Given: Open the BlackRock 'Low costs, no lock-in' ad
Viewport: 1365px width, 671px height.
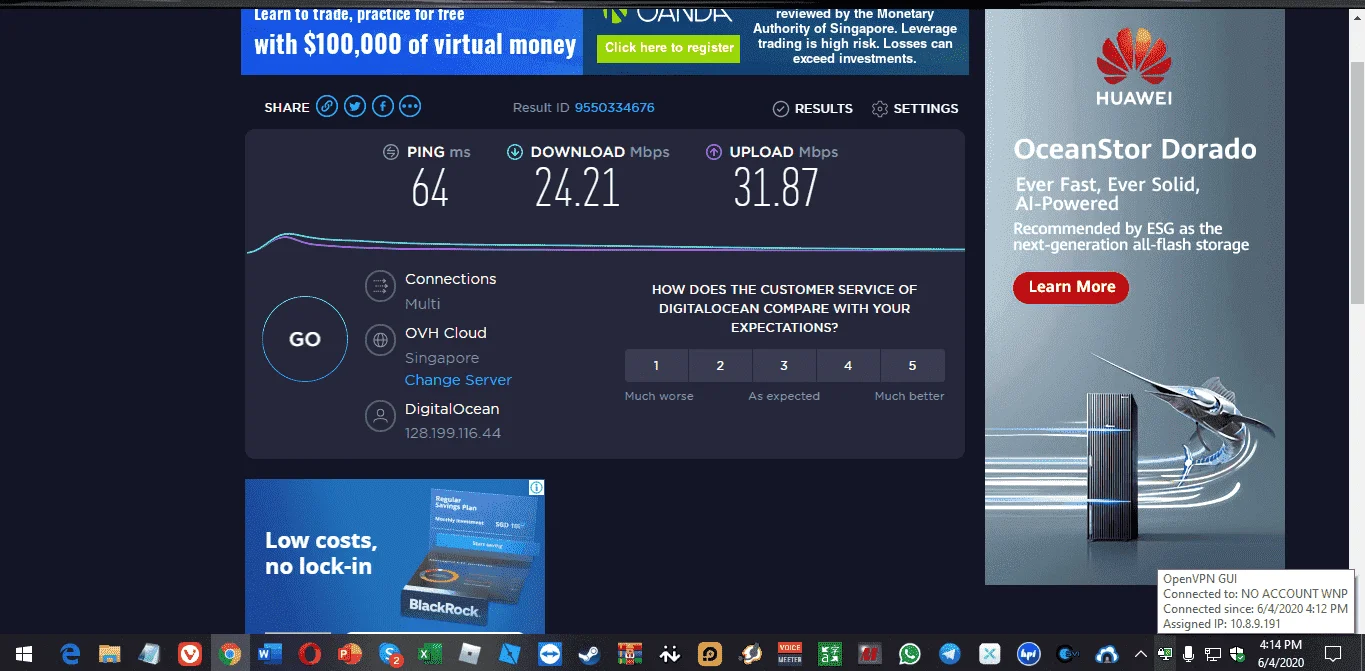Looking at the screenshot, I should (395, 556).
